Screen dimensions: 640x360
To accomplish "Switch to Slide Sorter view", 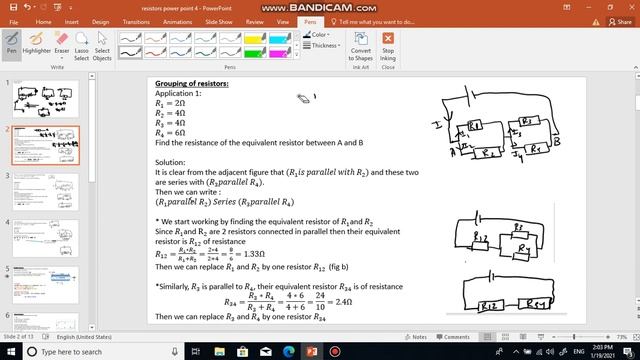I will coord(505,337).
